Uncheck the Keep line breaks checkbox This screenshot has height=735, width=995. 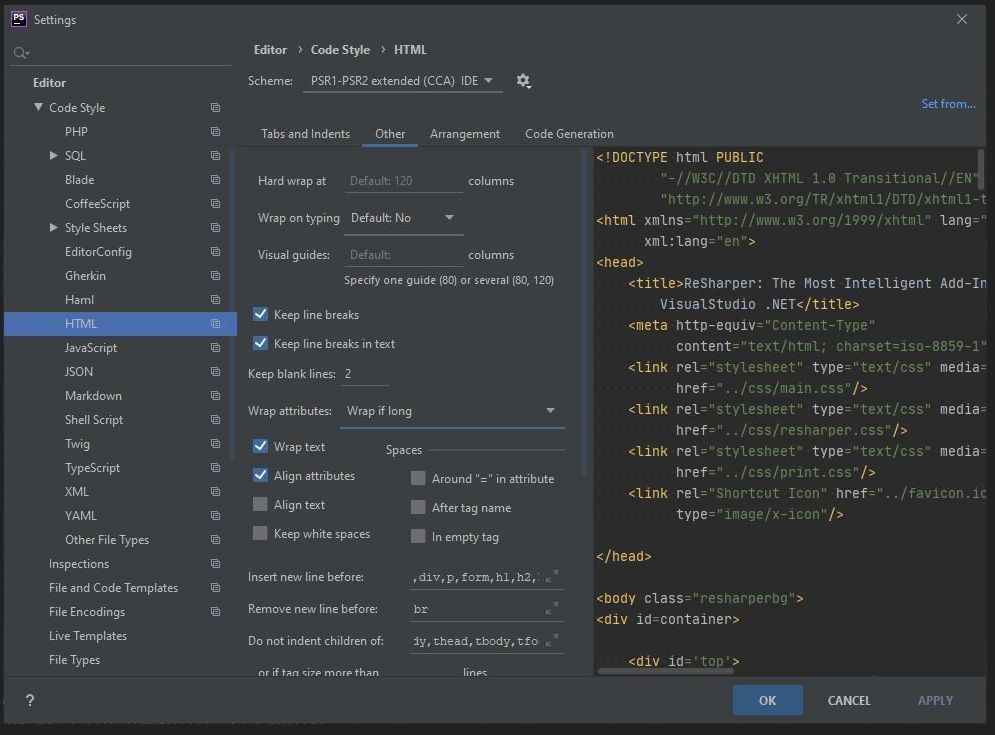261,315
